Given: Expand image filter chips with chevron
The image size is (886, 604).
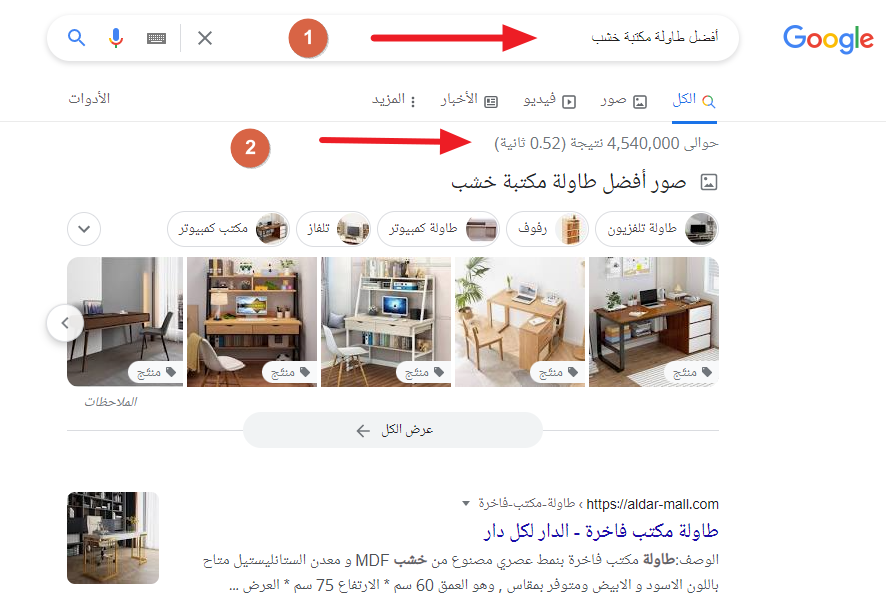Looking at the screenshot, I should [84, 229].
